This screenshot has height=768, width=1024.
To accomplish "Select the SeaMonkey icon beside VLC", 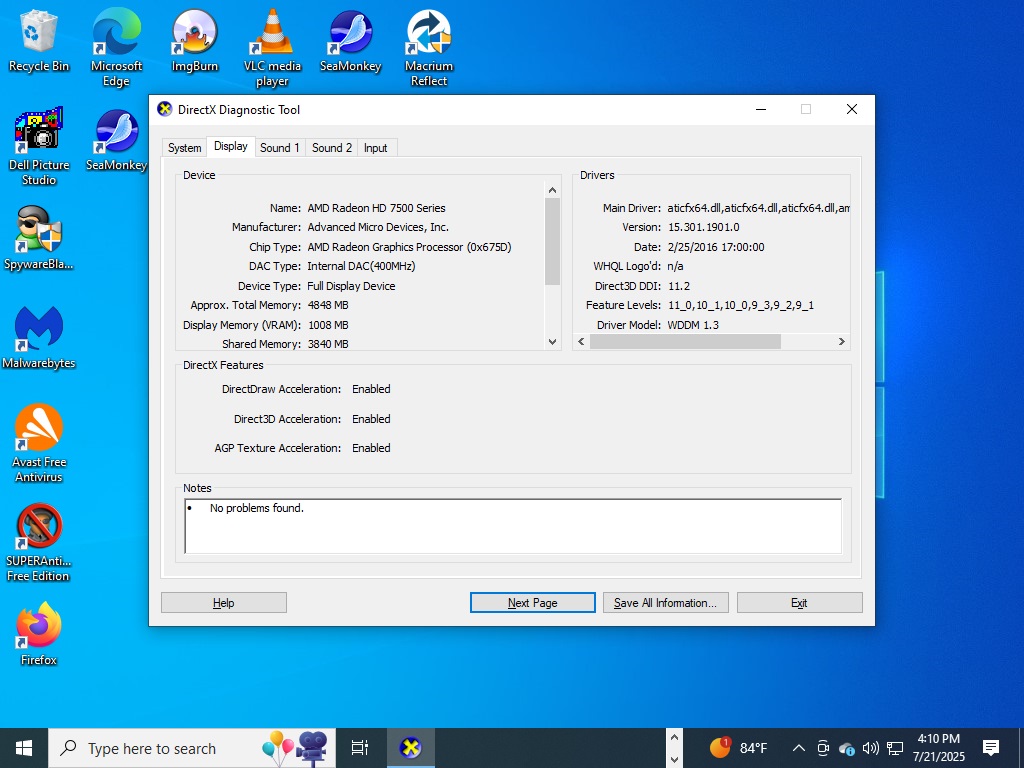I will [351, 40].
